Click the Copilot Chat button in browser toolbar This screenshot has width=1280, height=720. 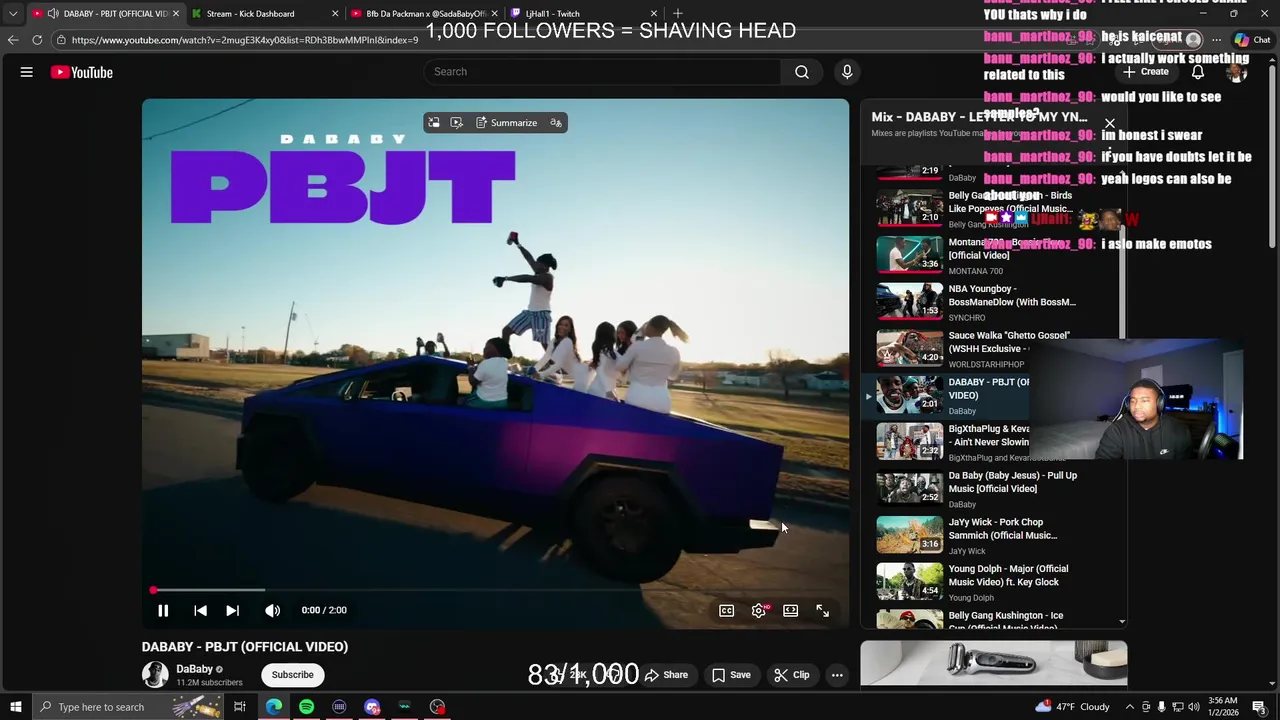(x=1252, y=40)
